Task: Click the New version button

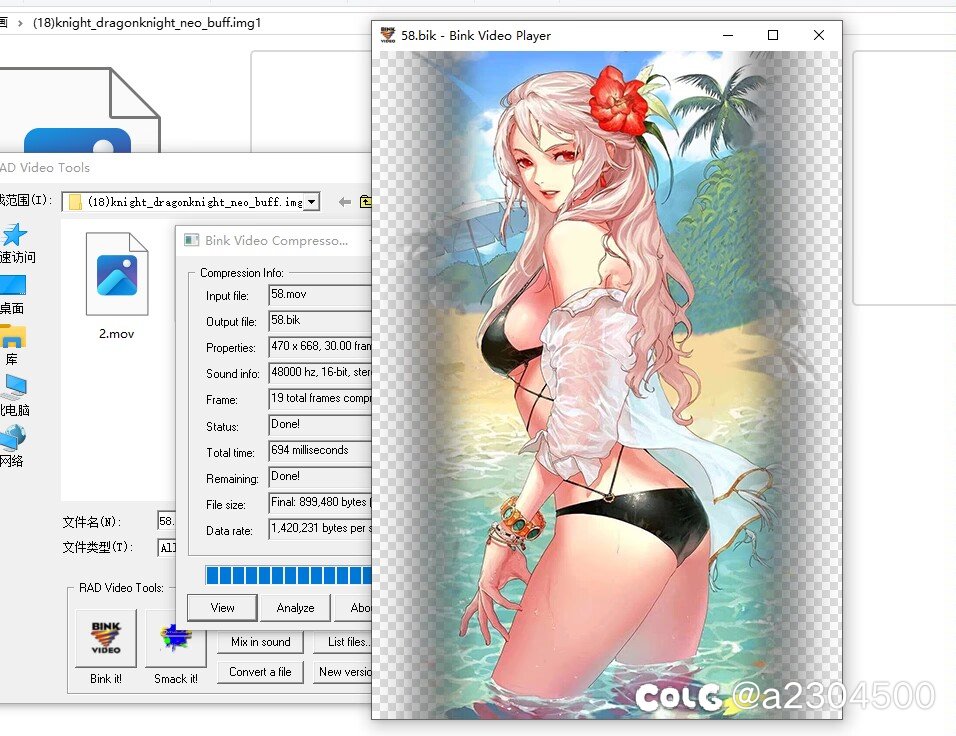Action: point(343,672)
